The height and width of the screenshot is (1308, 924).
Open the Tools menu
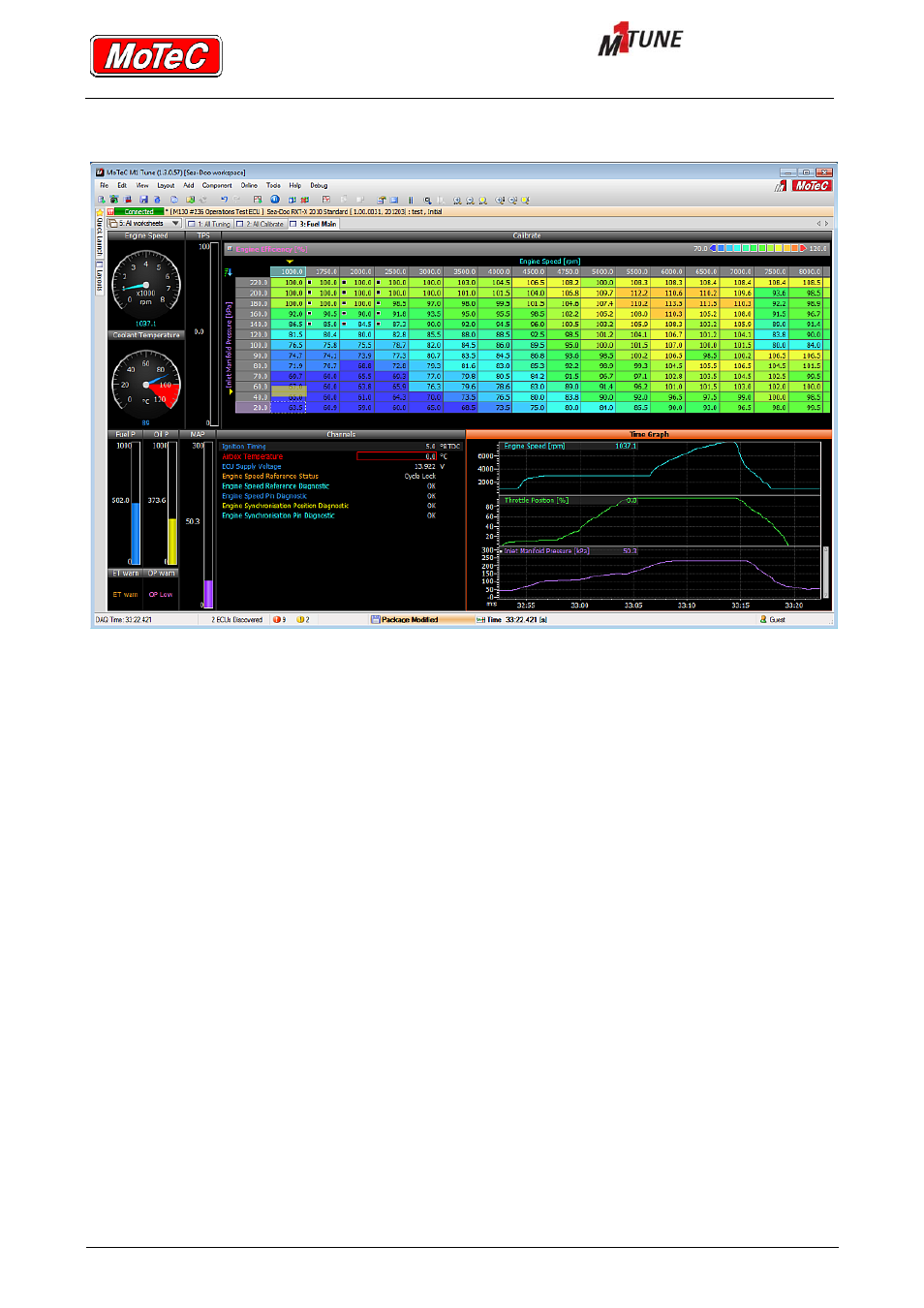[x=273, y=185]
